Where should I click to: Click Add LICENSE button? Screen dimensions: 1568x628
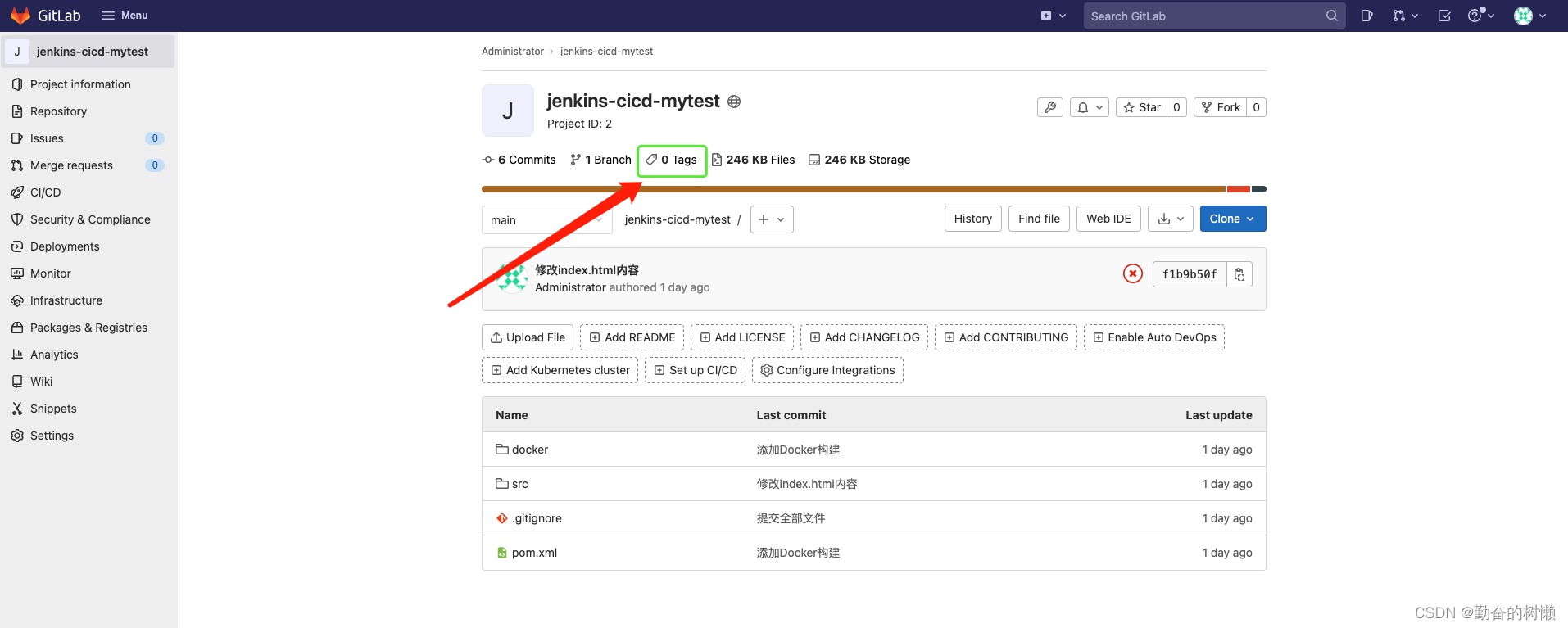[742, 337]
